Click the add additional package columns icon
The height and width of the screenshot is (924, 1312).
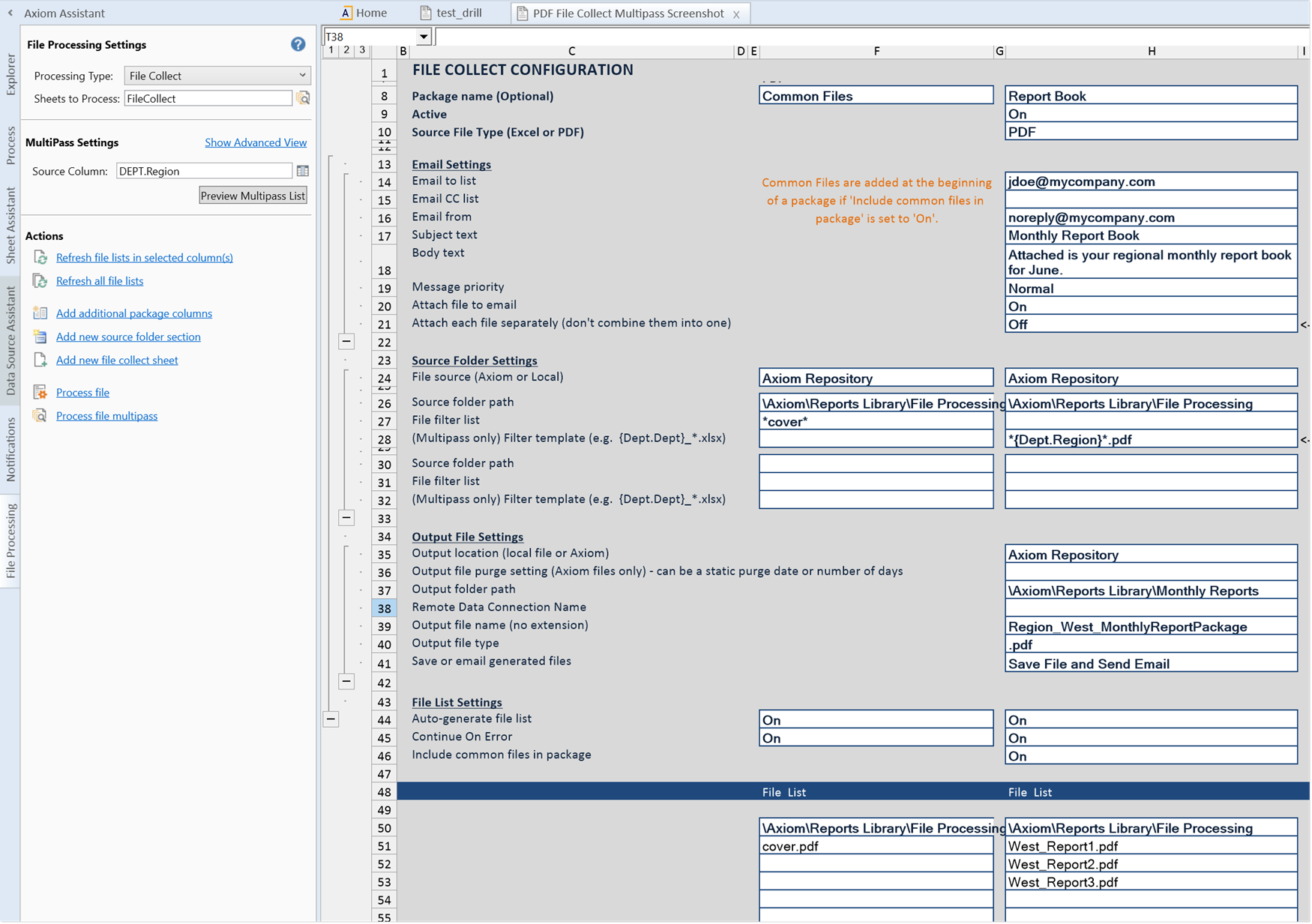pos(40,313)
